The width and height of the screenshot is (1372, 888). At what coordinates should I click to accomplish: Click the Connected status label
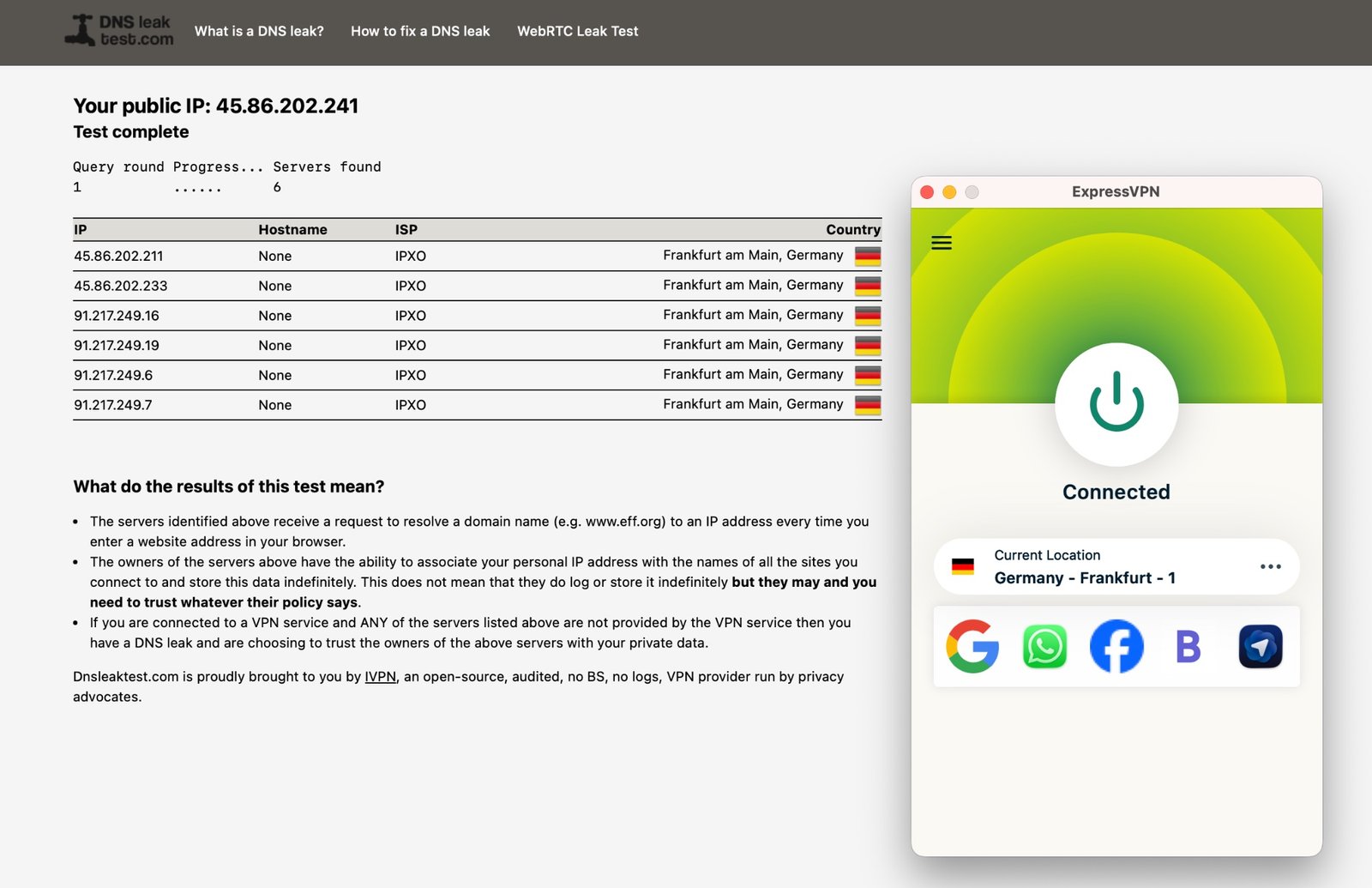(x=1116, y=491)
